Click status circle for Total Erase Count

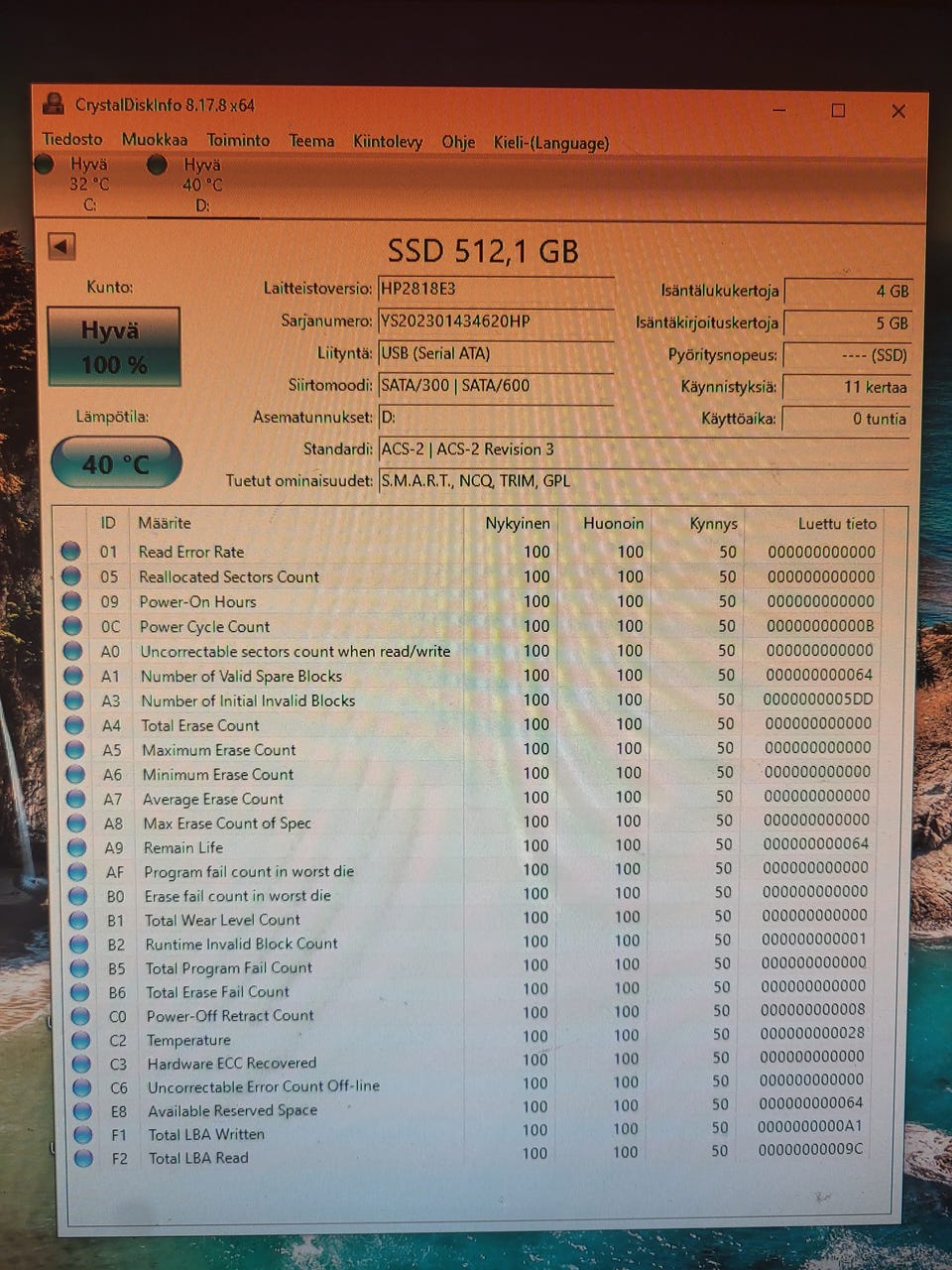[74, 725]
